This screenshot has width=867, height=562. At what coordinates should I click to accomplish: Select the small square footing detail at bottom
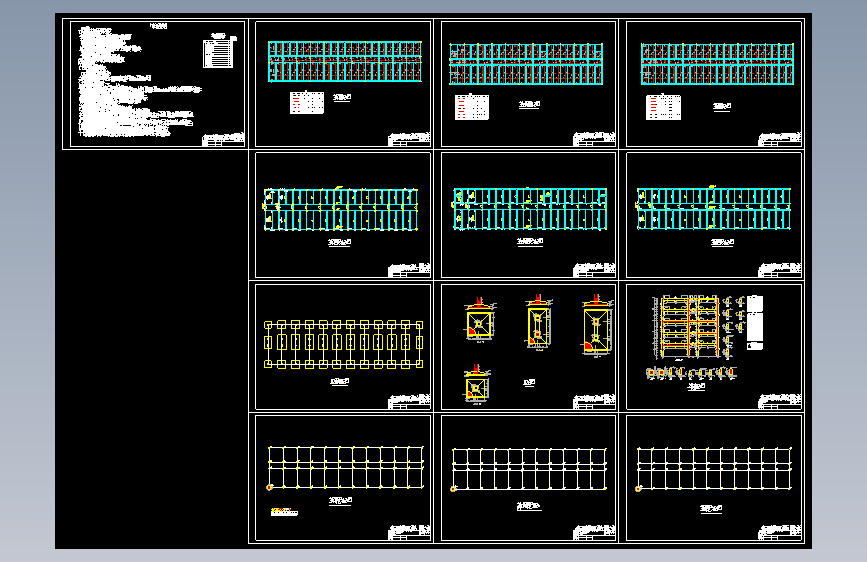pyautogui.click(x=476, y=386)
